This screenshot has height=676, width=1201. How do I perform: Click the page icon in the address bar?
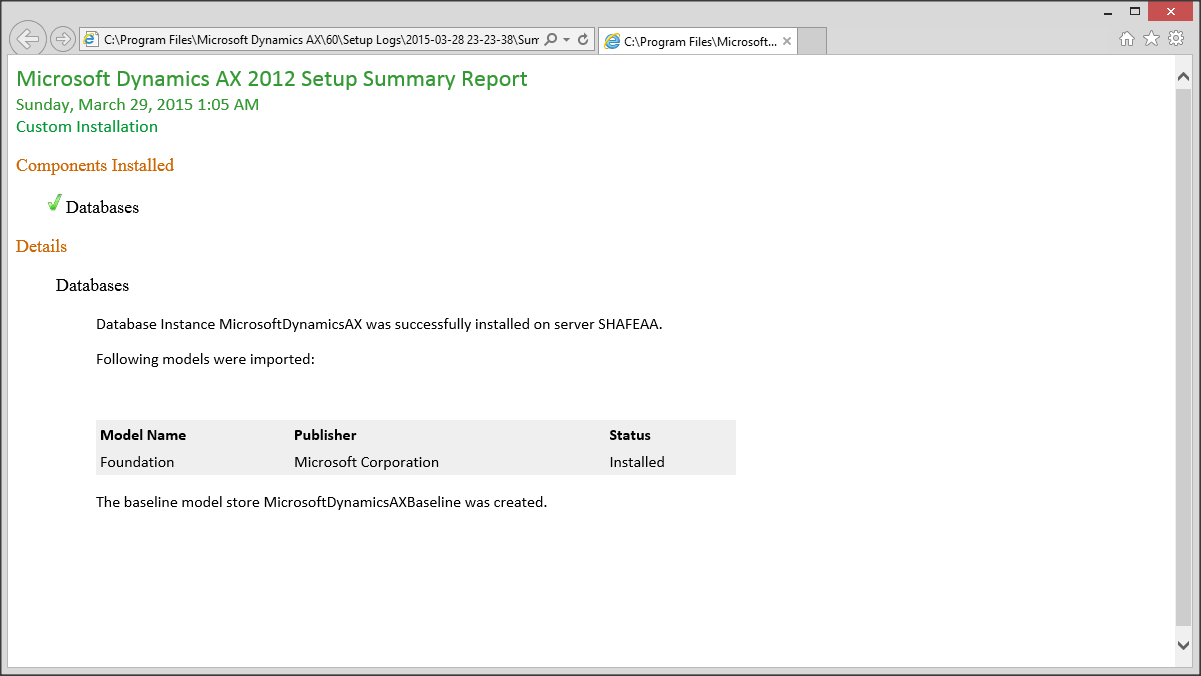(x=91, y=39)
